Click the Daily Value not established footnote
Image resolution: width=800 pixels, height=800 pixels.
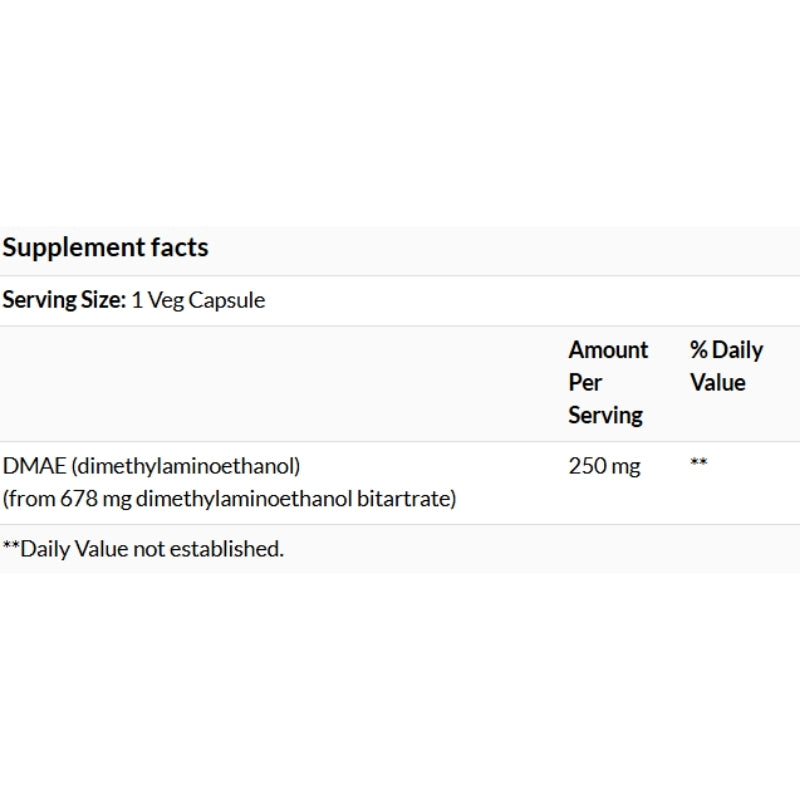coord(143,549)
